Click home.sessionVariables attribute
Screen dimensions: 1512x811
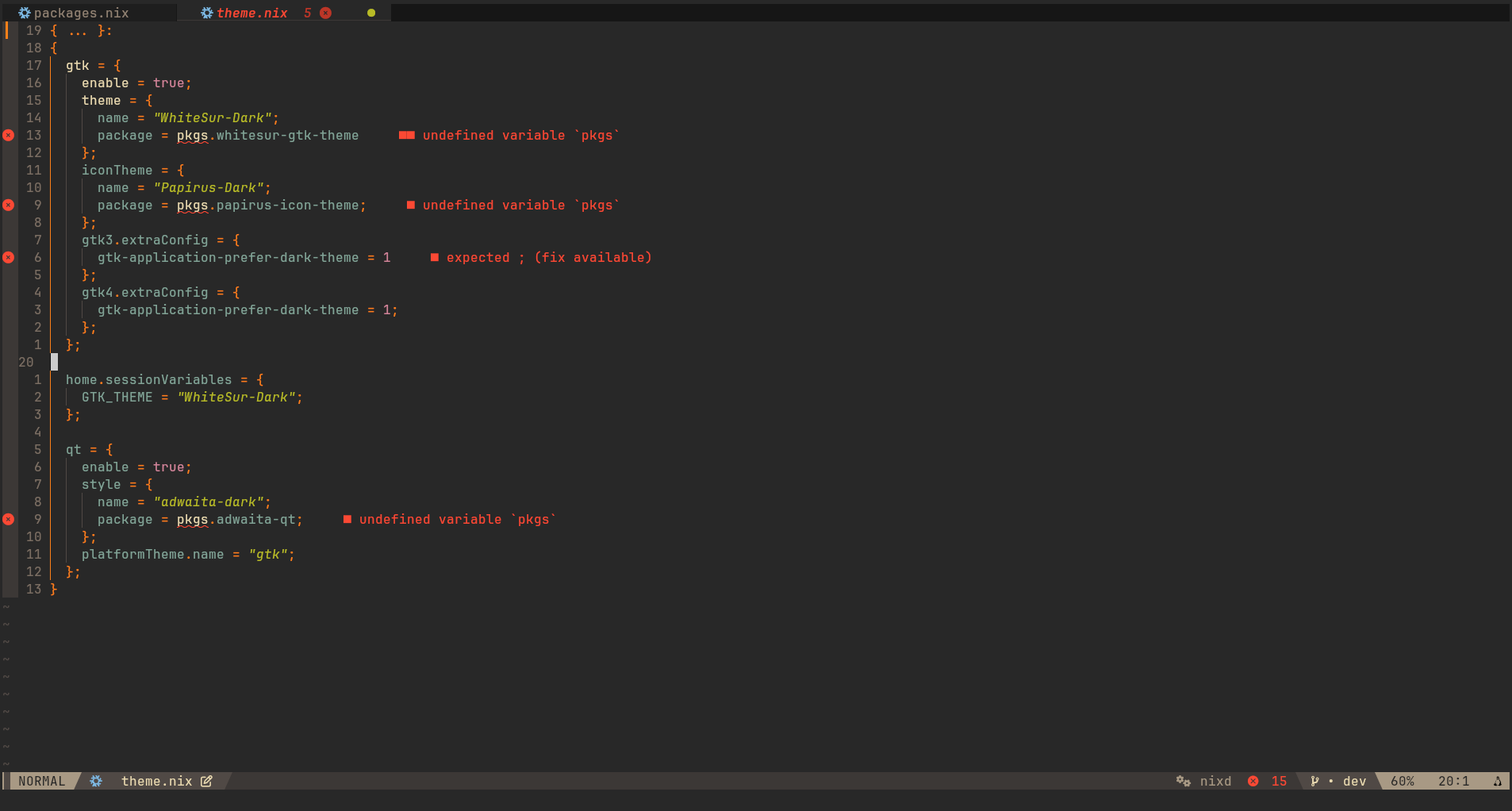pos(148,379)
